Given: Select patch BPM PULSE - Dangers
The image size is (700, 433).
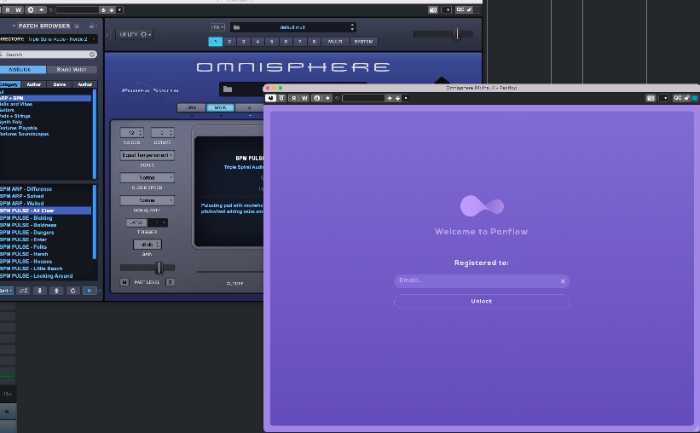Looking at the screenshot, I should 46,232.
